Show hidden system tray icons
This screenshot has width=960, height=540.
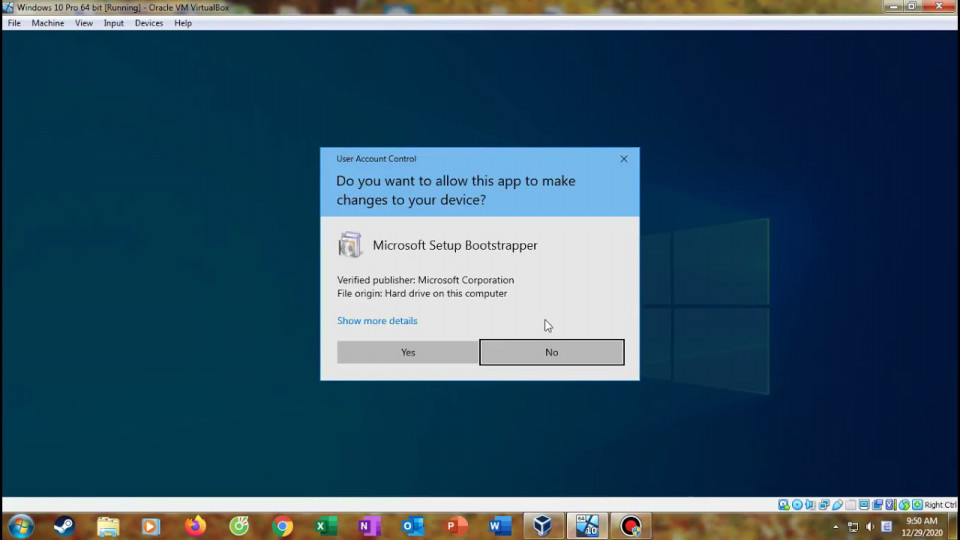click(x=836, y=527)
